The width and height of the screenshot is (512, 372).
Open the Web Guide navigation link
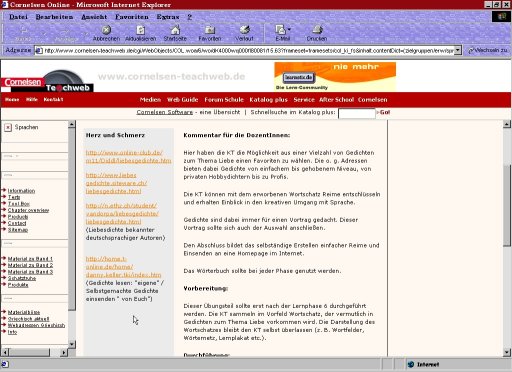click(x=183, y=100)
